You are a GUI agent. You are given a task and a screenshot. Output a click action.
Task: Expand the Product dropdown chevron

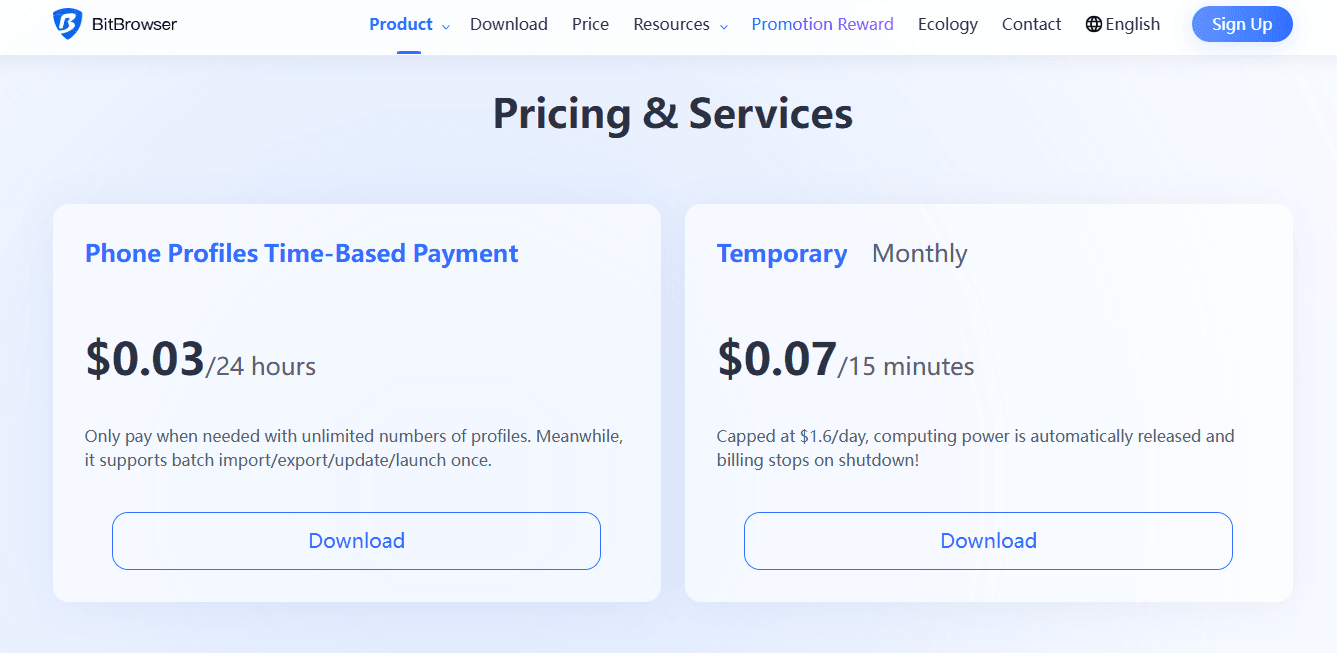pos(446,27)
